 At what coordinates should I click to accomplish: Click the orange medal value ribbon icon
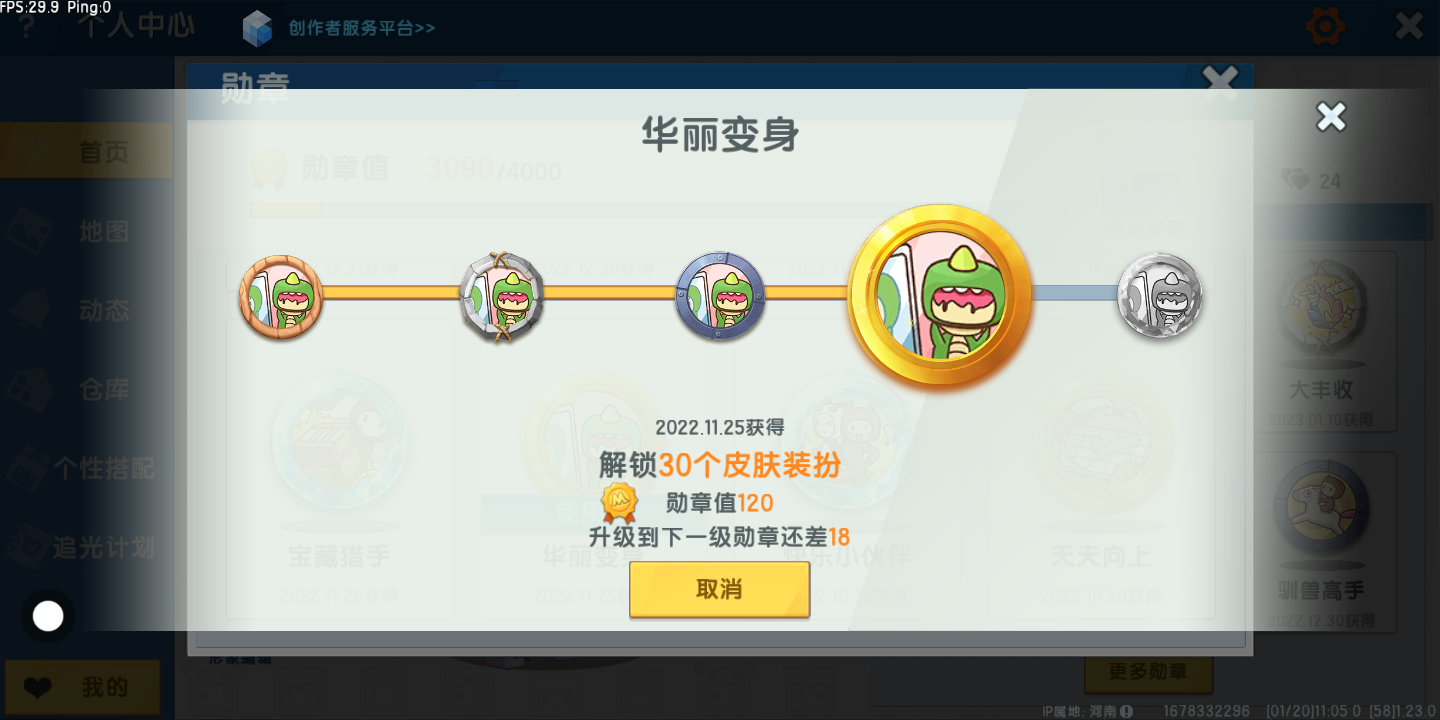click(619, 503)
